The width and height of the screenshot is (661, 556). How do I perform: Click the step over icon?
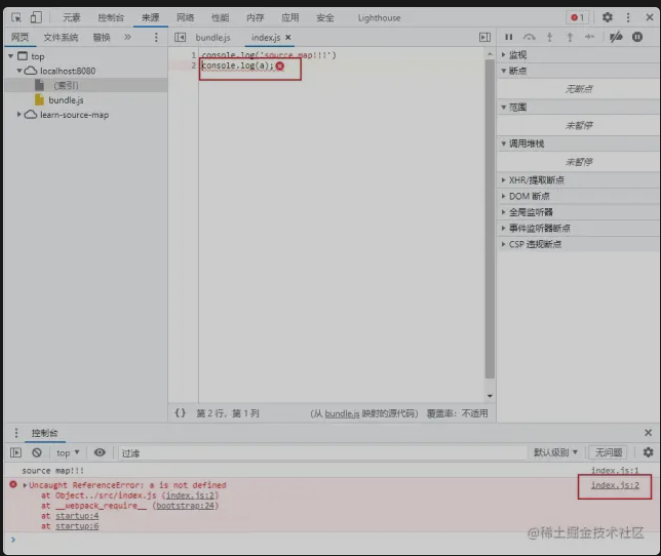(529, 37)
